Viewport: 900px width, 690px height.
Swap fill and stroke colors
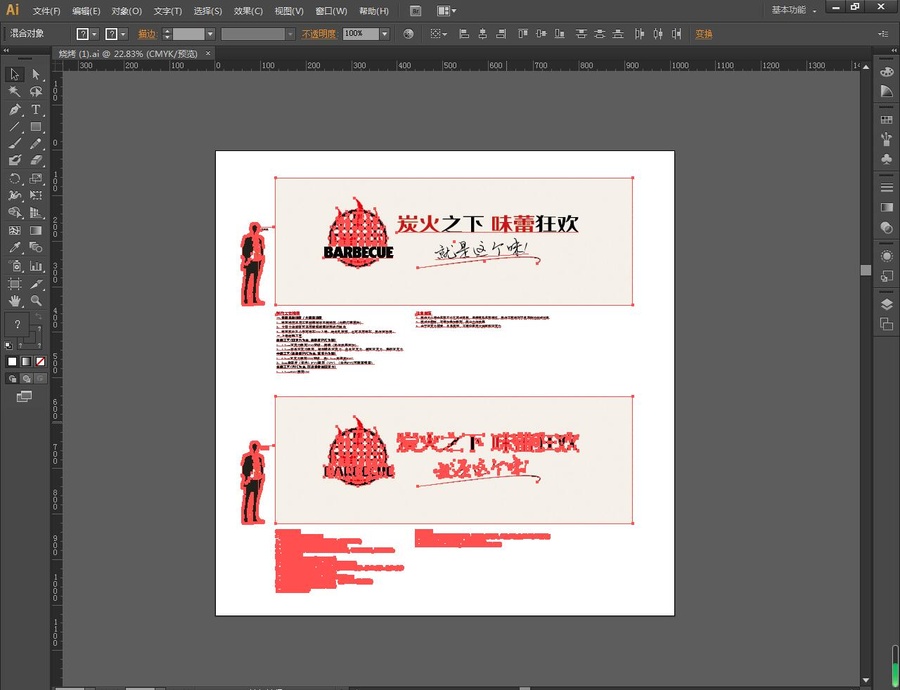[x=38, y=316]
